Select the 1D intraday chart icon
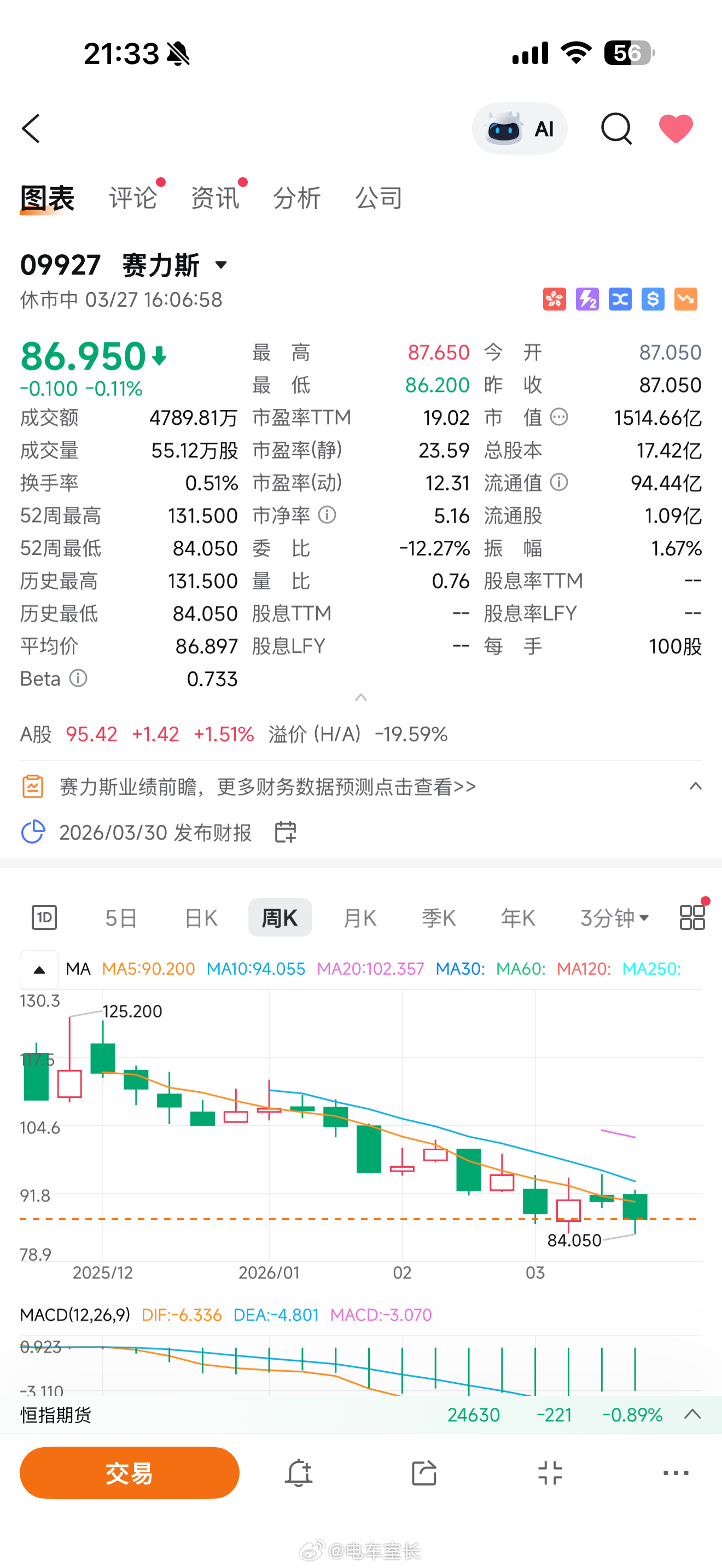722x1568 pixels. pos(44,917)
